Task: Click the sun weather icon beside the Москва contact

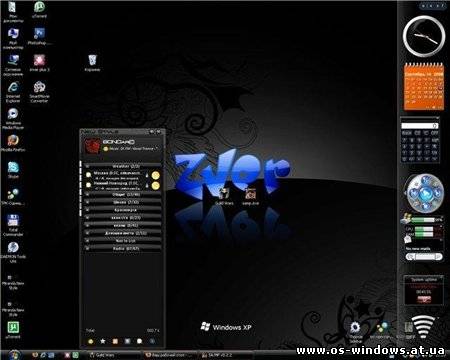Action: click(155, 175)
